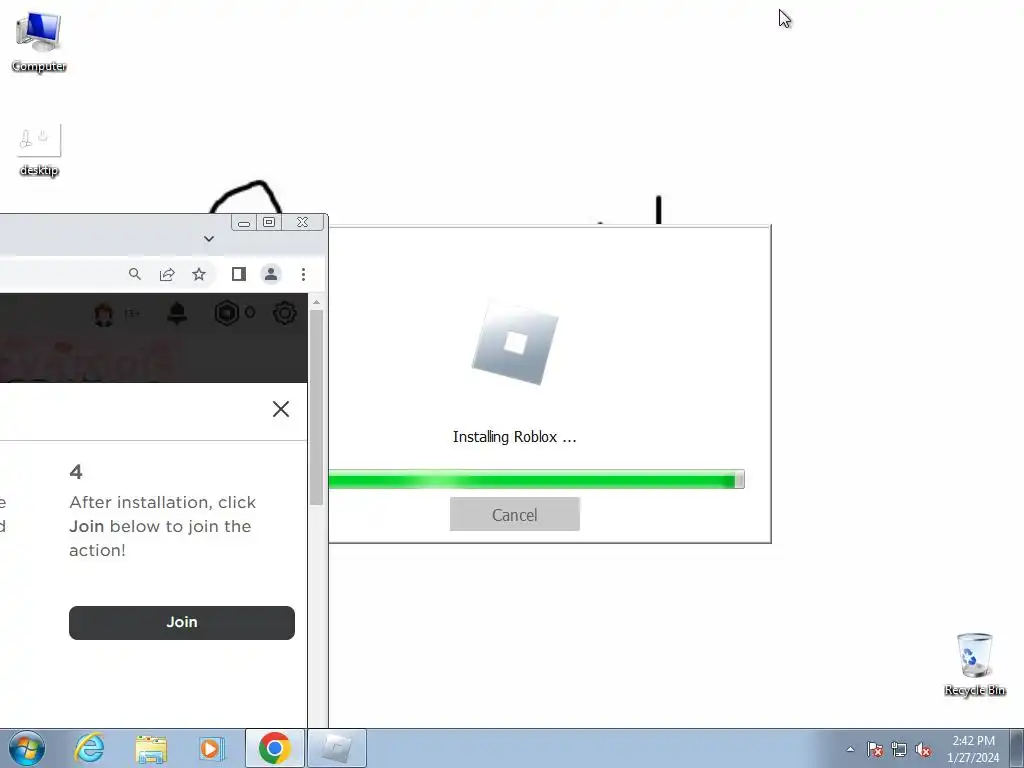Launch Internet Explorer from taskbar
The image size is (1024, 768).
[x=89, y=748]
